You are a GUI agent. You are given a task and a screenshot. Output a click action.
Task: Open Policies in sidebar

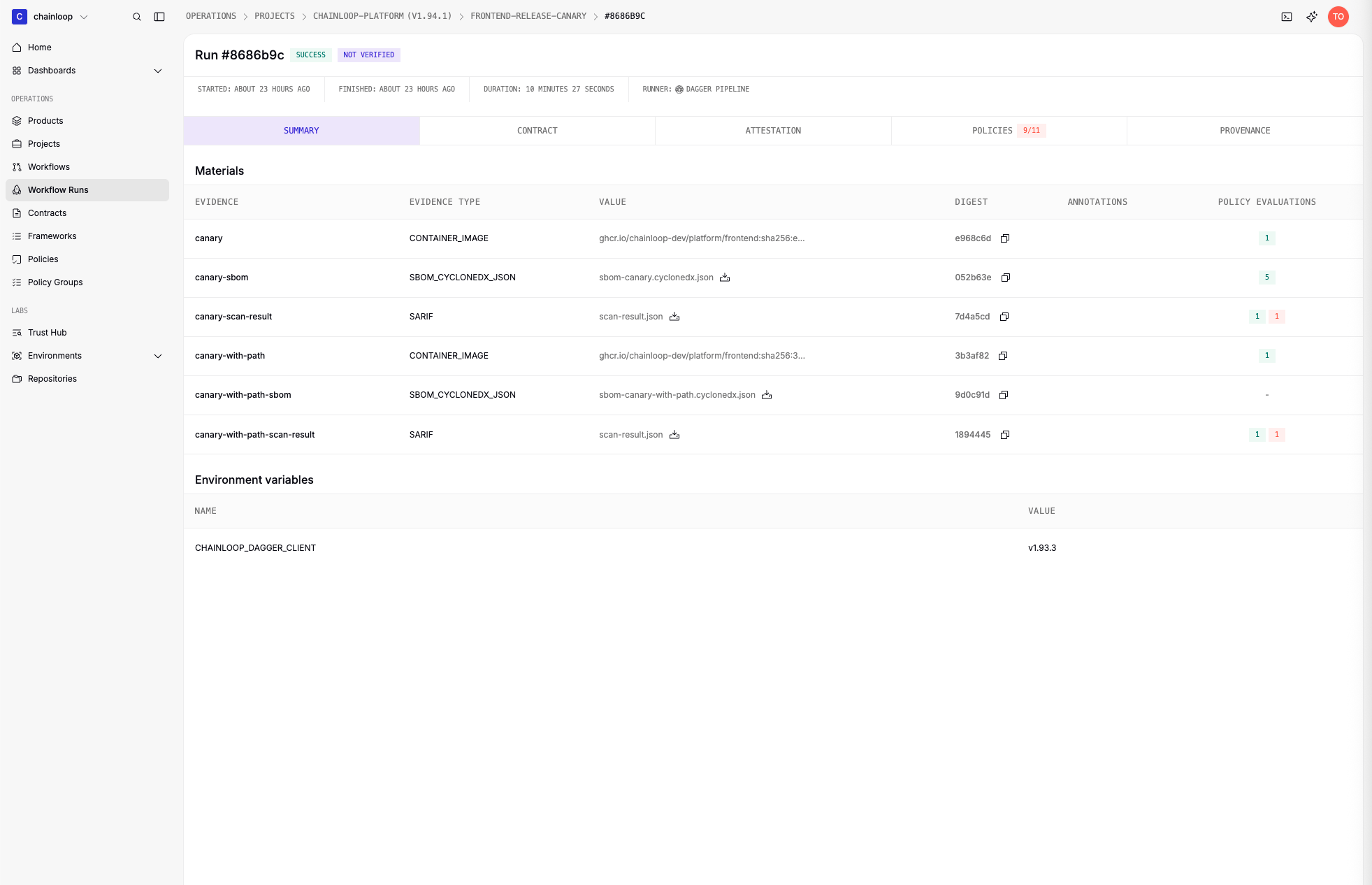[x=87, y=259]
